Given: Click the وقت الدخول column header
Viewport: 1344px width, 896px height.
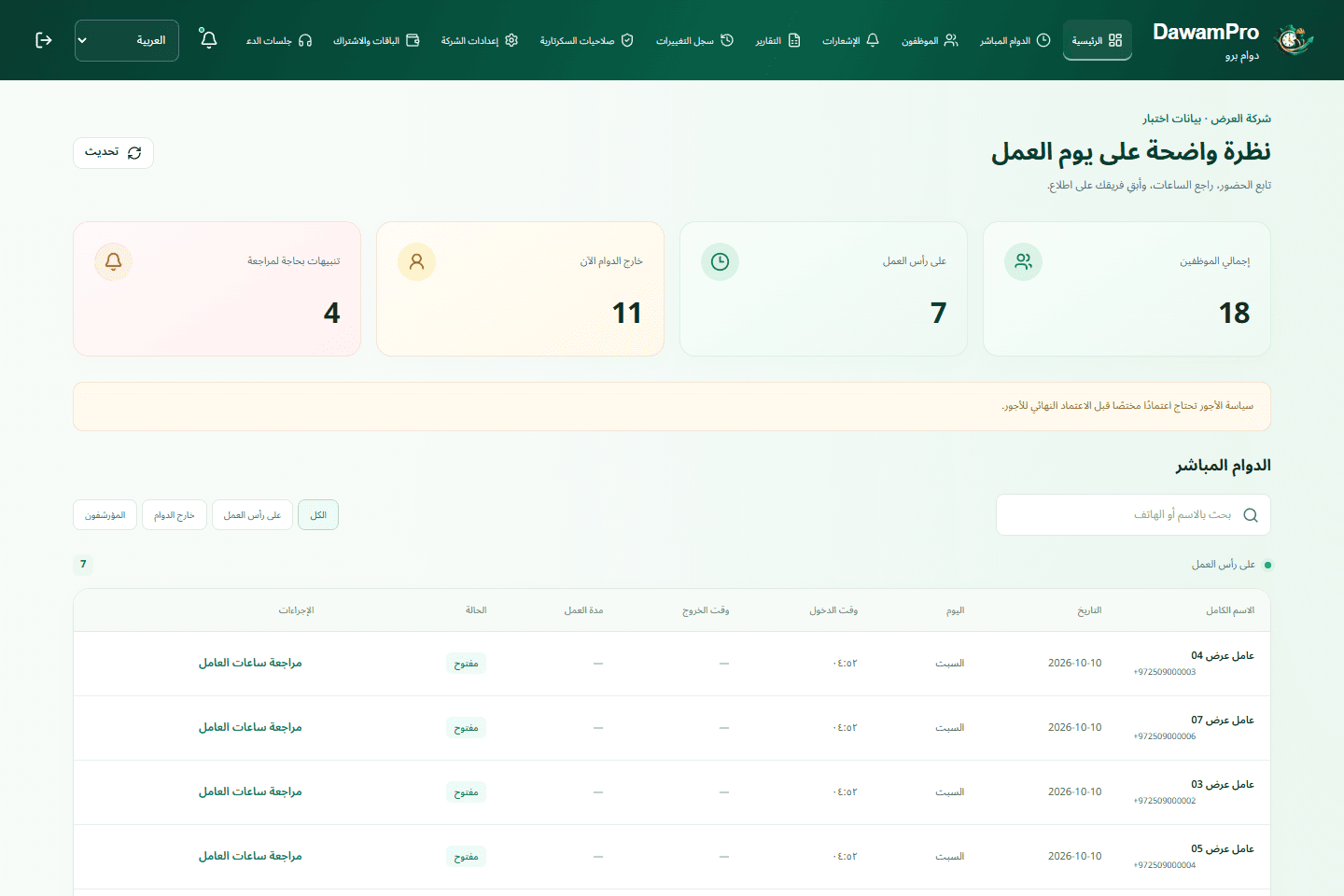Looking at the screenshot, I should [x=833, y=610].
